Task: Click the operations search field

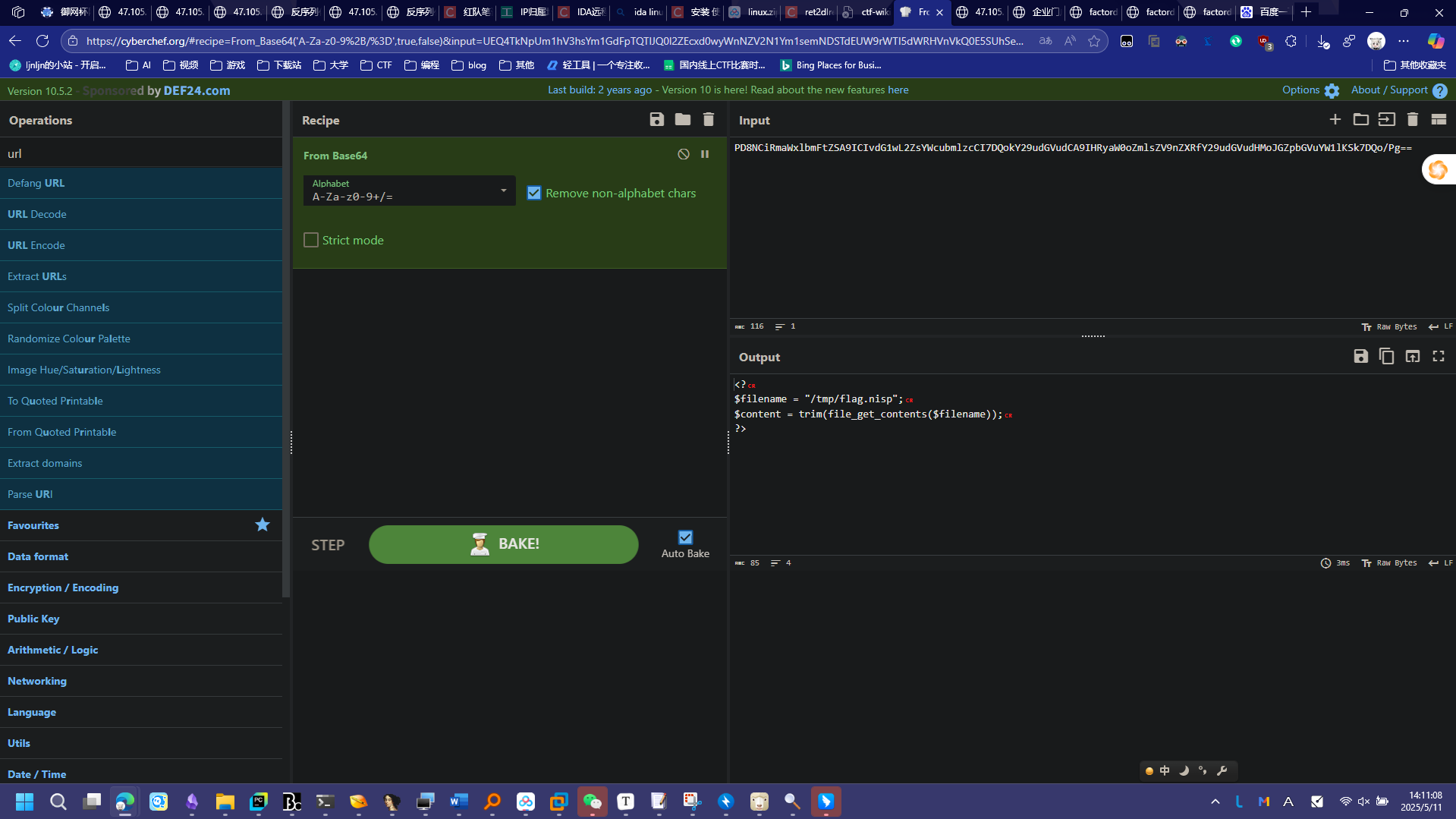Action: pyautogui.click(x=141, y=153)
